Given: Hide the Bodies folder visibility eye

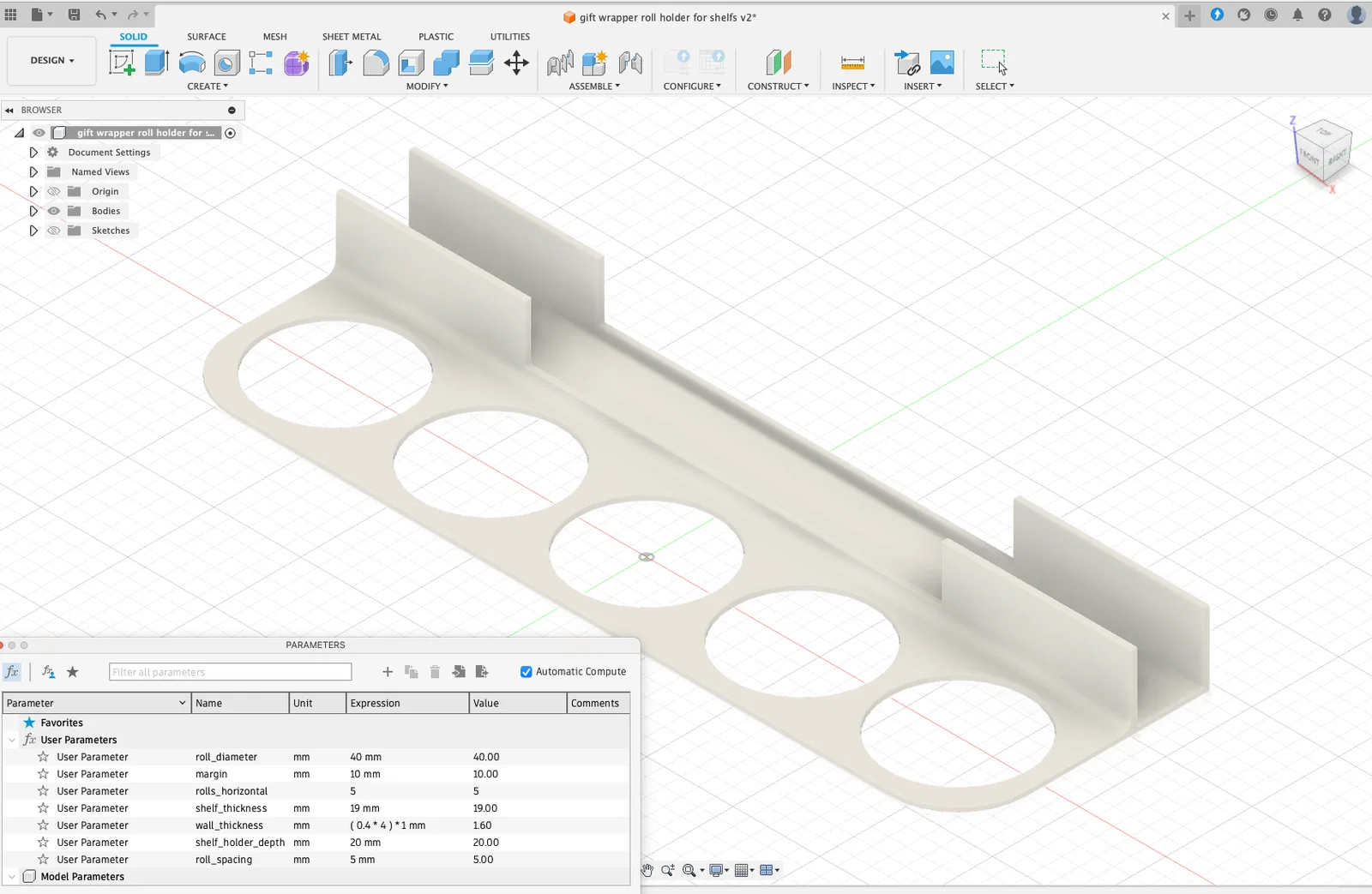Looking at the screenshot, I should 54,211.
